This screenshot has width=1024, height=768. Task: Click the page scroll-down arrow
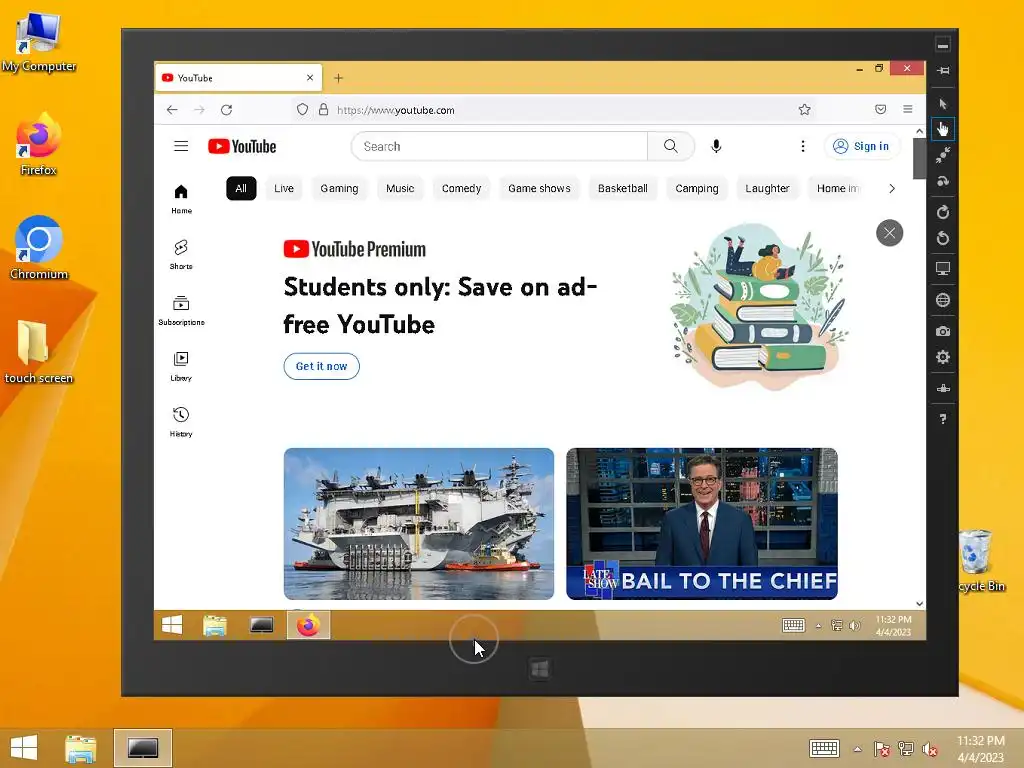click(920, 604)
